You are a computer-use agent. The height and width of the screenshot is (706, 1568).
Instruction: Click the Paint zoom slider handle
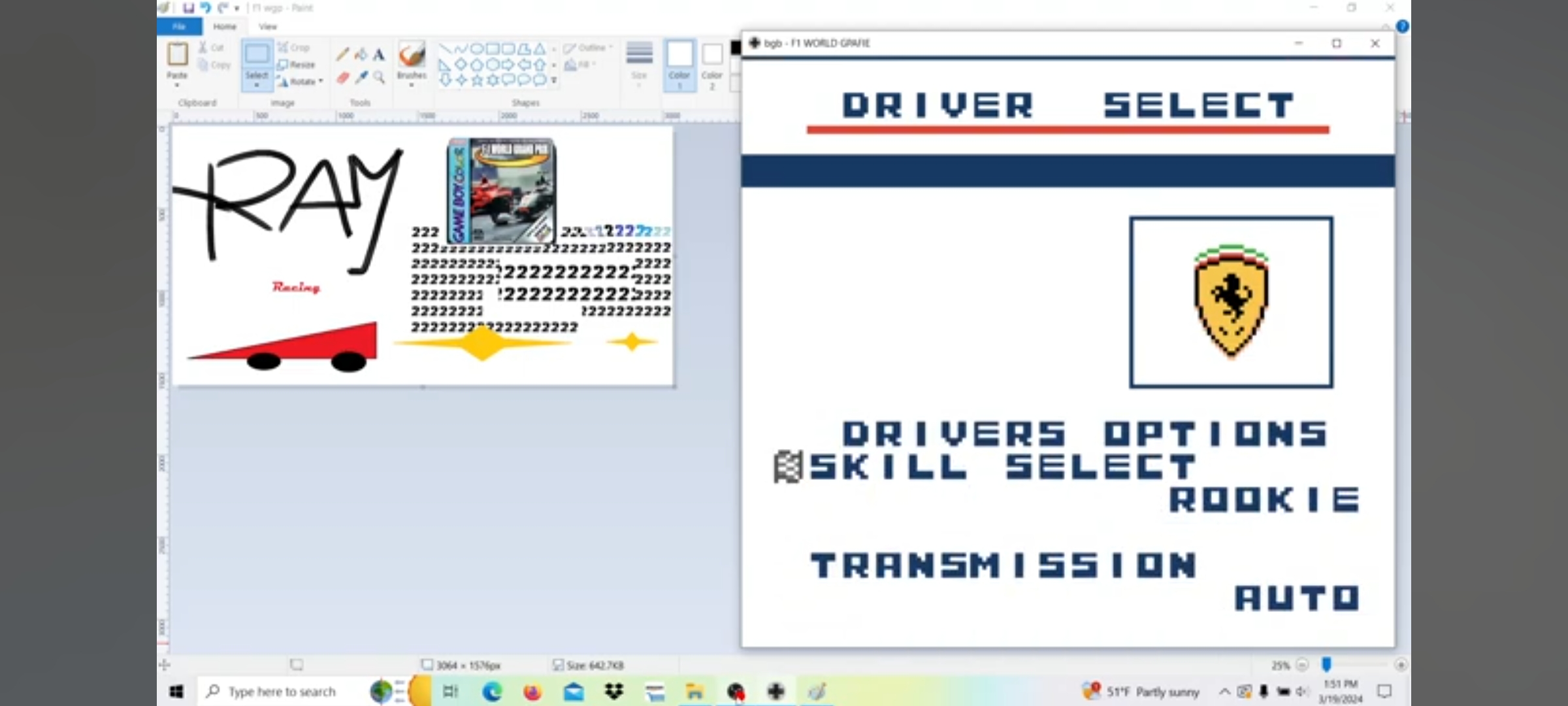tap(1326, 665)
